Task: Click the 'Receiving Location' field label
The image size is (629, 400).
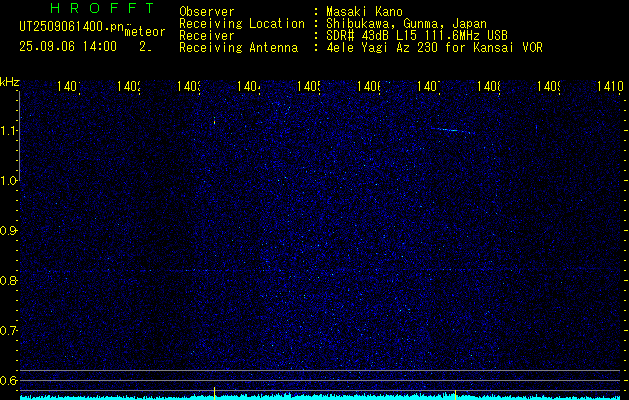Action: (x=242, y=24)
